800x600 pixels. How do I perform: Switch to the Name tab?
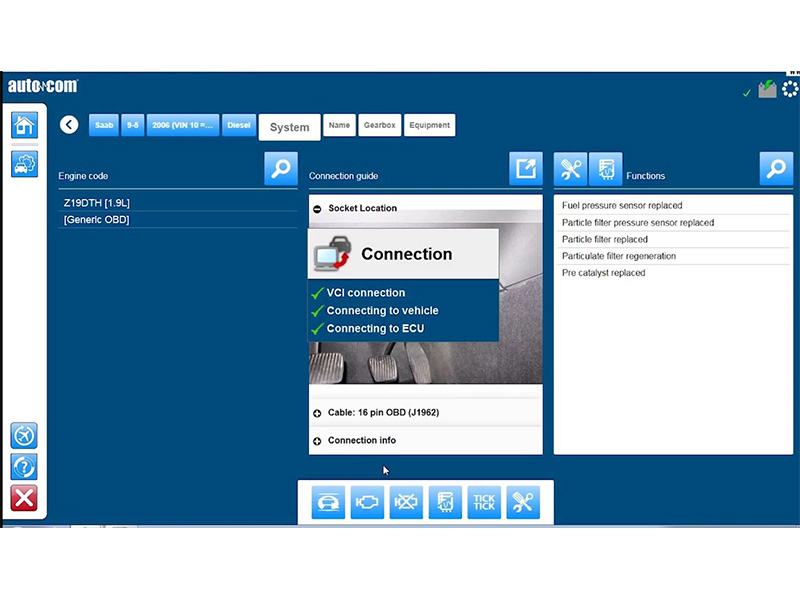[339, 125]
